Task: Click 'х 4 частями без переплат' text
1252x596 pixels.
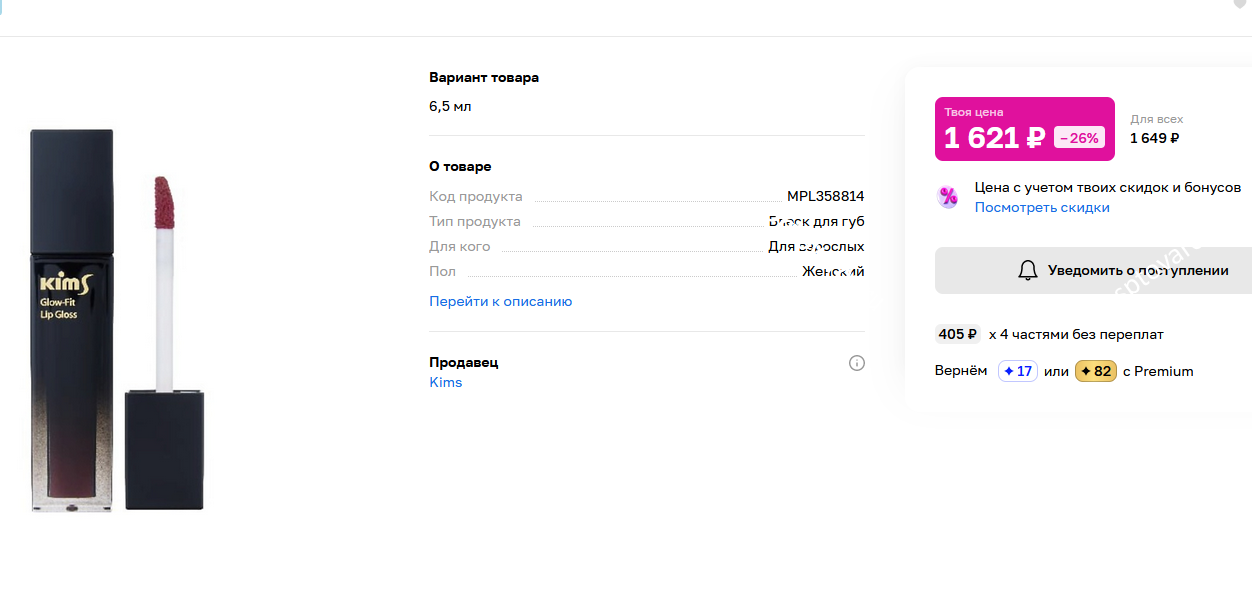Action: click(1076, 335)
